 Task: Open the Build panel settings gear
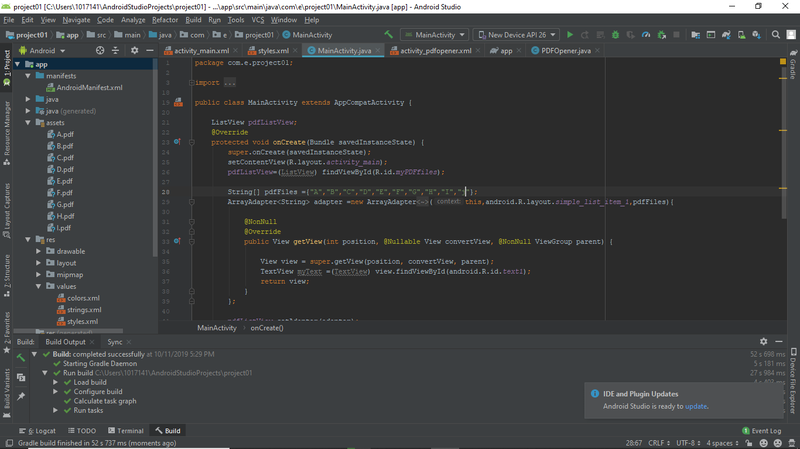[764, 342]
